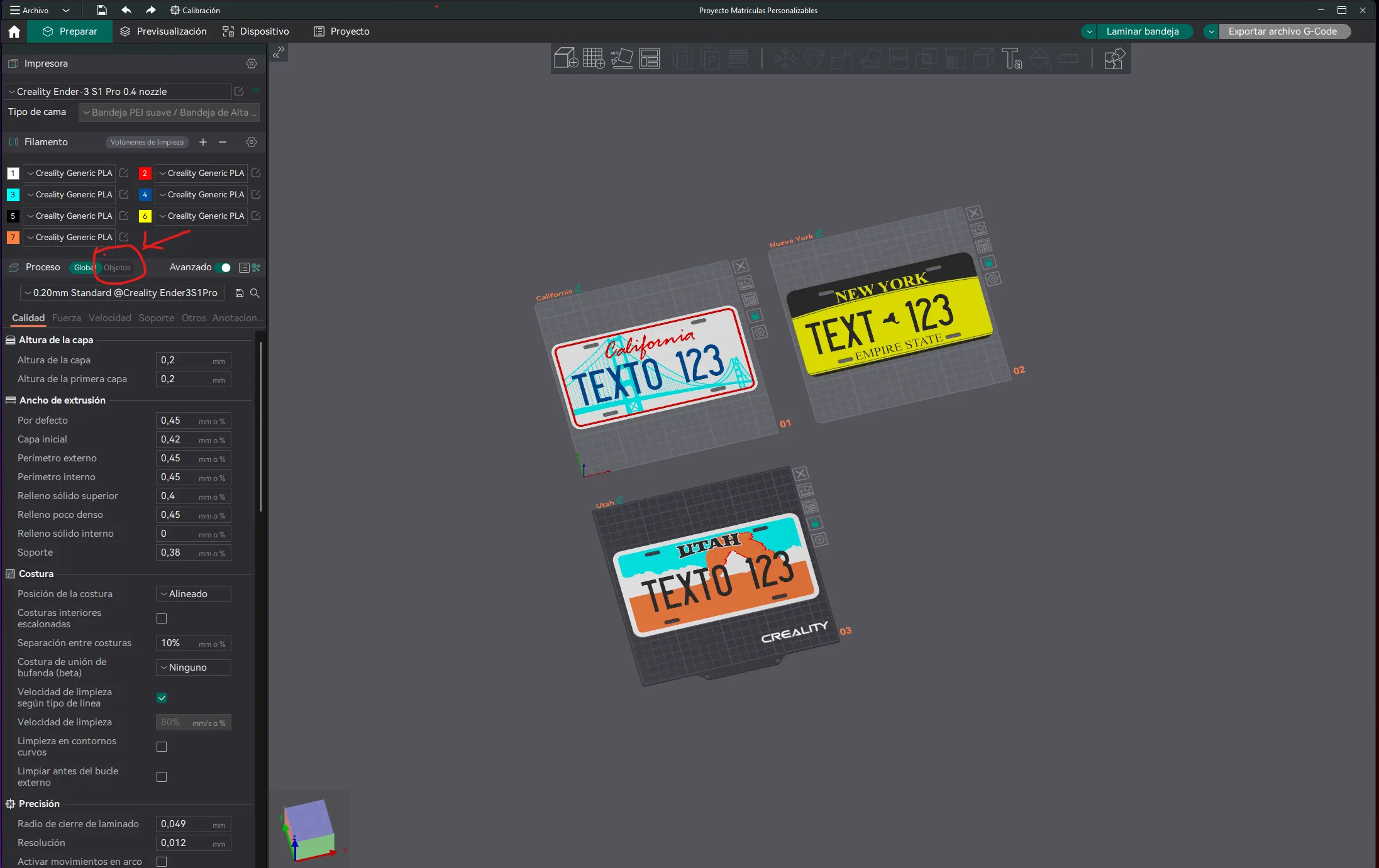Image resolution: width=1379 pixels, height=868 pixels.
Task: Open Costura de unión de bufanda dropdown
Action: pyautogui.click(x=194, y=667)
